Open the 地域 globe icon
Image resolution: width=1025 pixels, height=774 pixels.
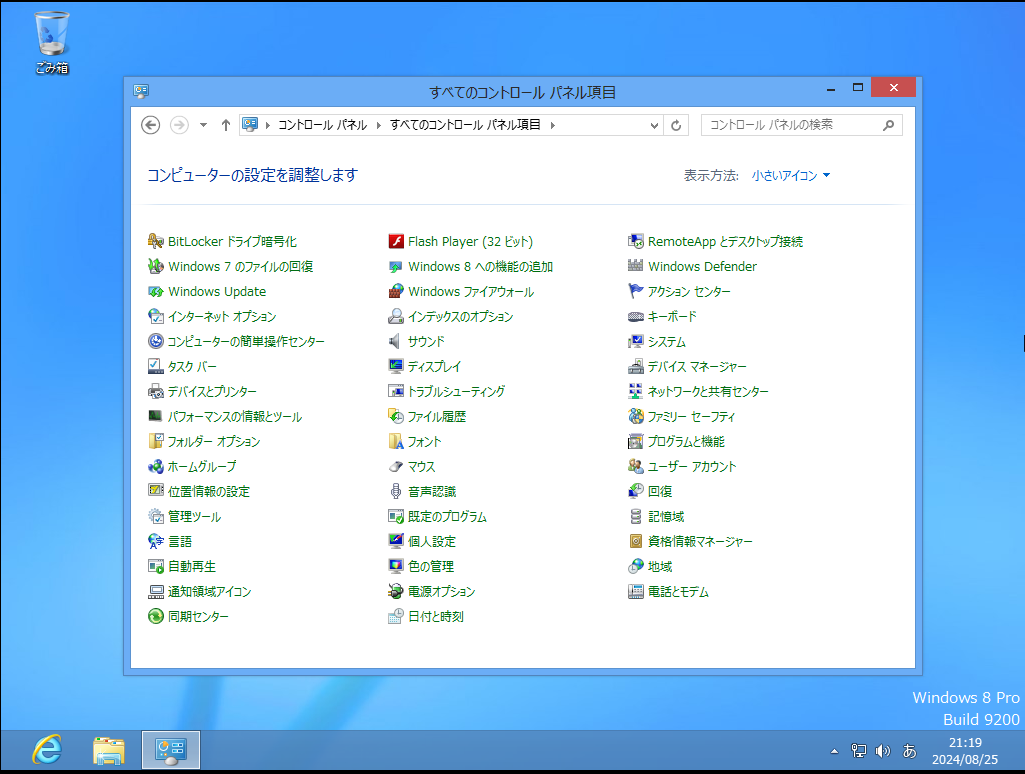[635, 566]
